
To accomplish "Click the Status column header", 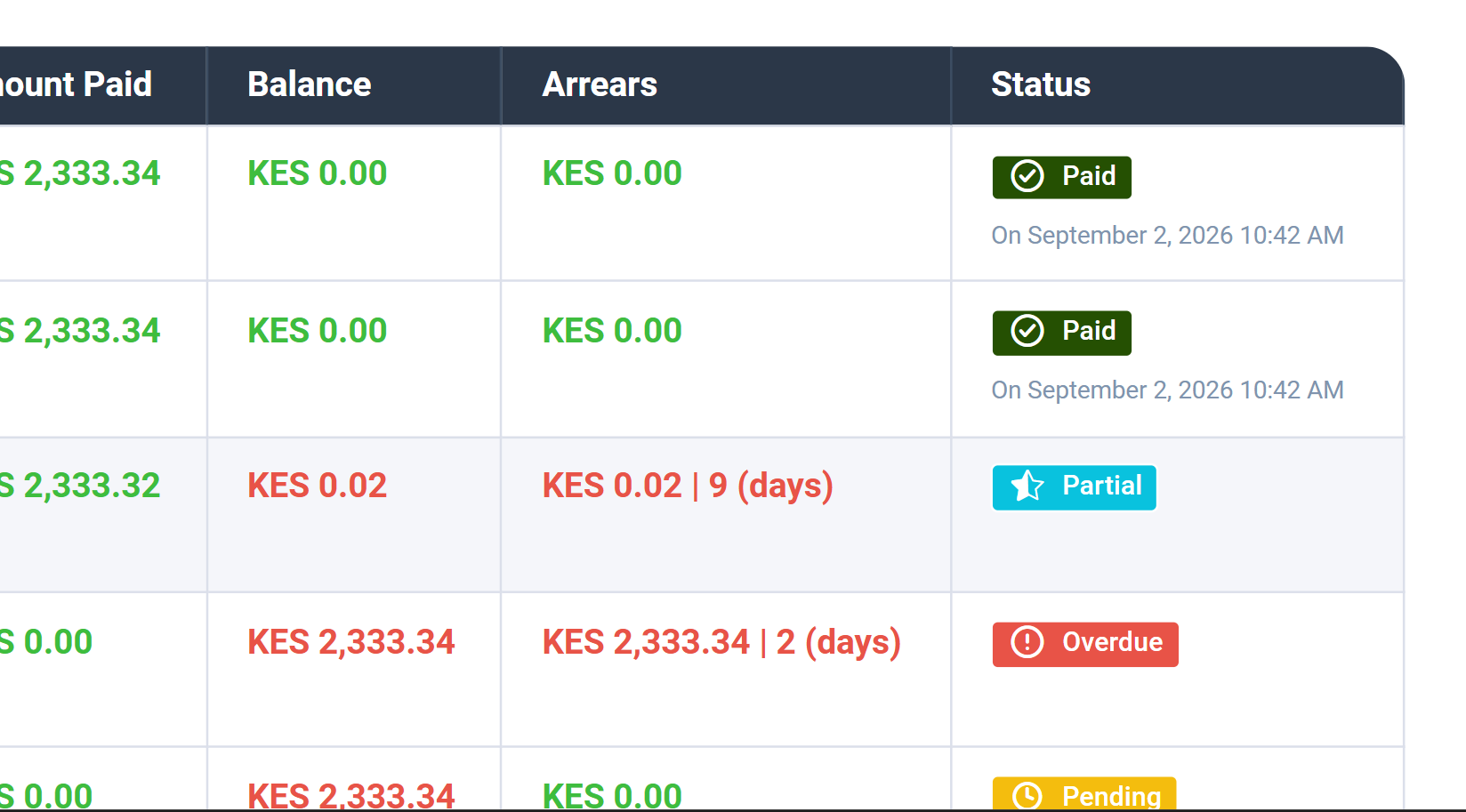I will pyautogui.click(x=1041, y=84).
